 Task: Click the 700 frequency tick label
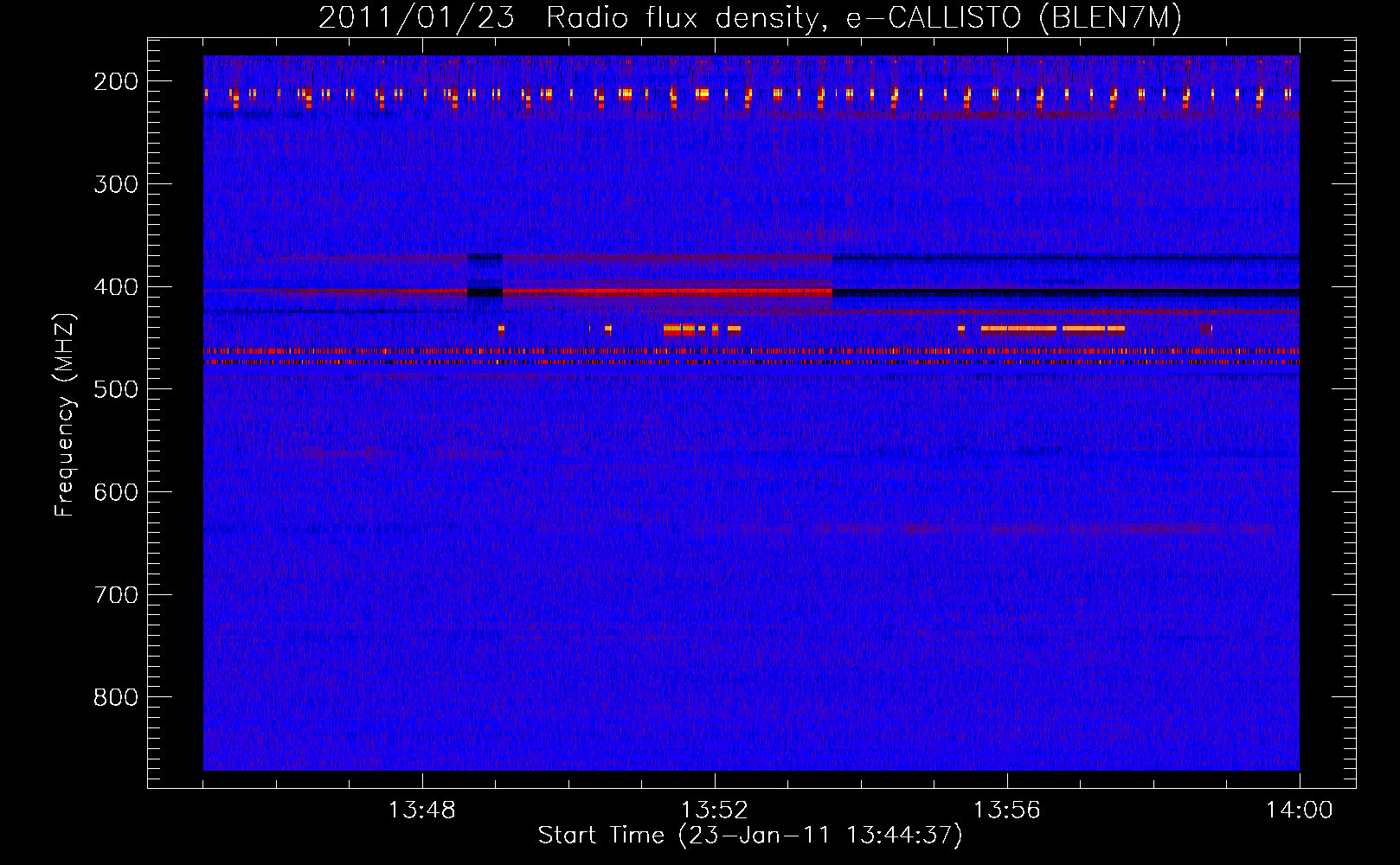click(116, 595)
